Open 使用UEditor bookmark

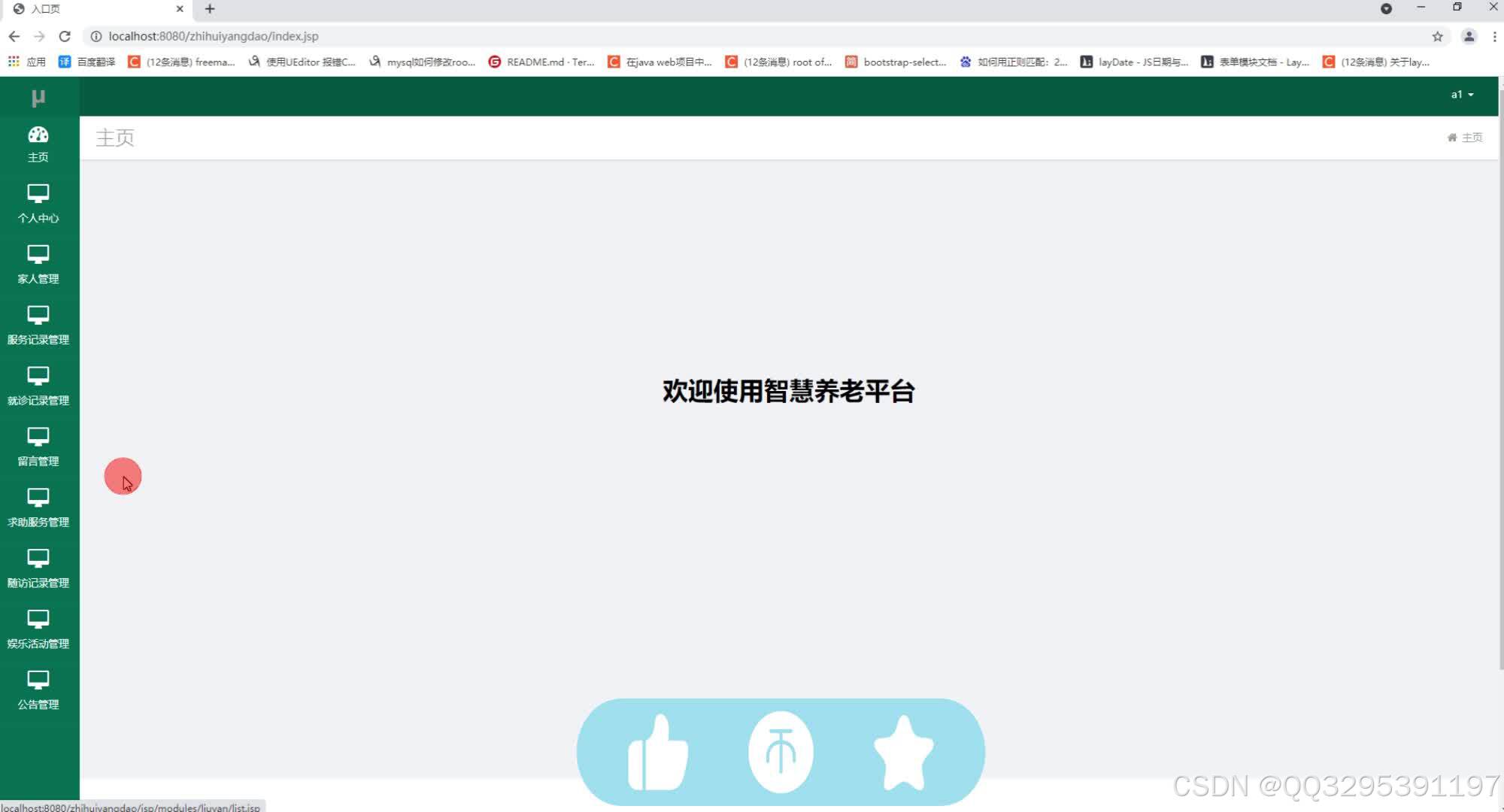(x=302, y=62)
